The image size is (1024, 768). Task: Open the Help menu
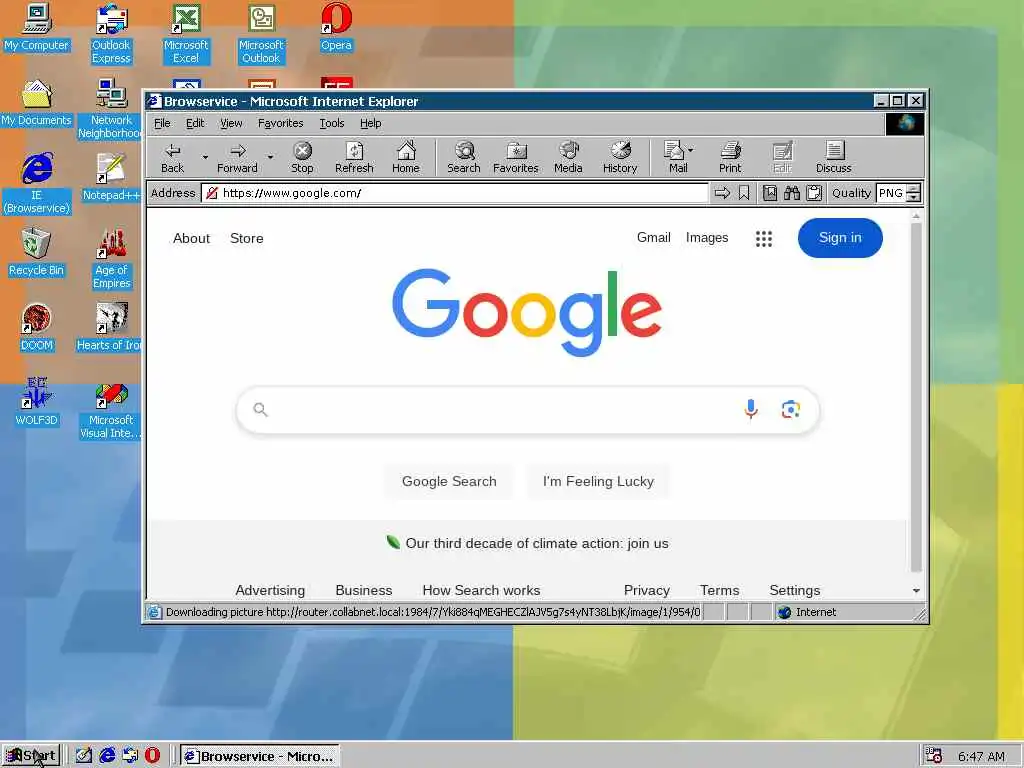point(370,123)
